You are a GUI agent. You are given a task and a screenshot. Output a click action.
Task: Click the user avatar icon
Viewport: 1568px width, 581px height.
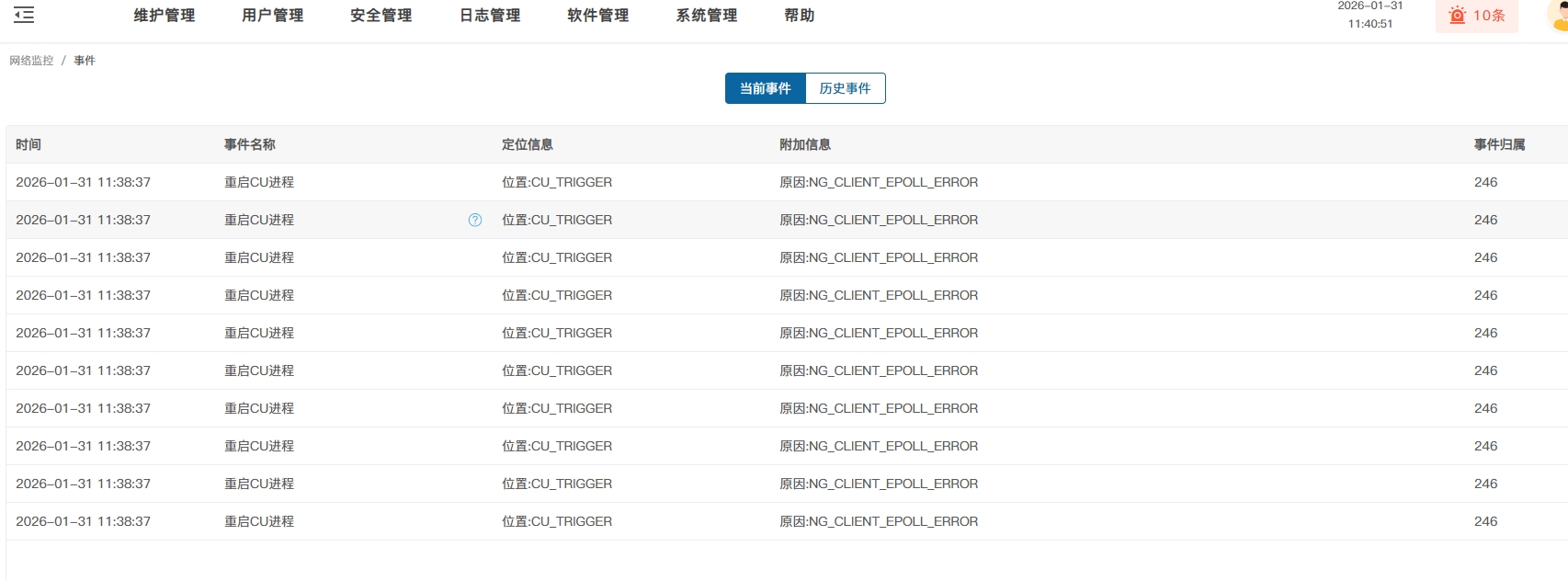pyautogui.click(x=1559, y=16)
